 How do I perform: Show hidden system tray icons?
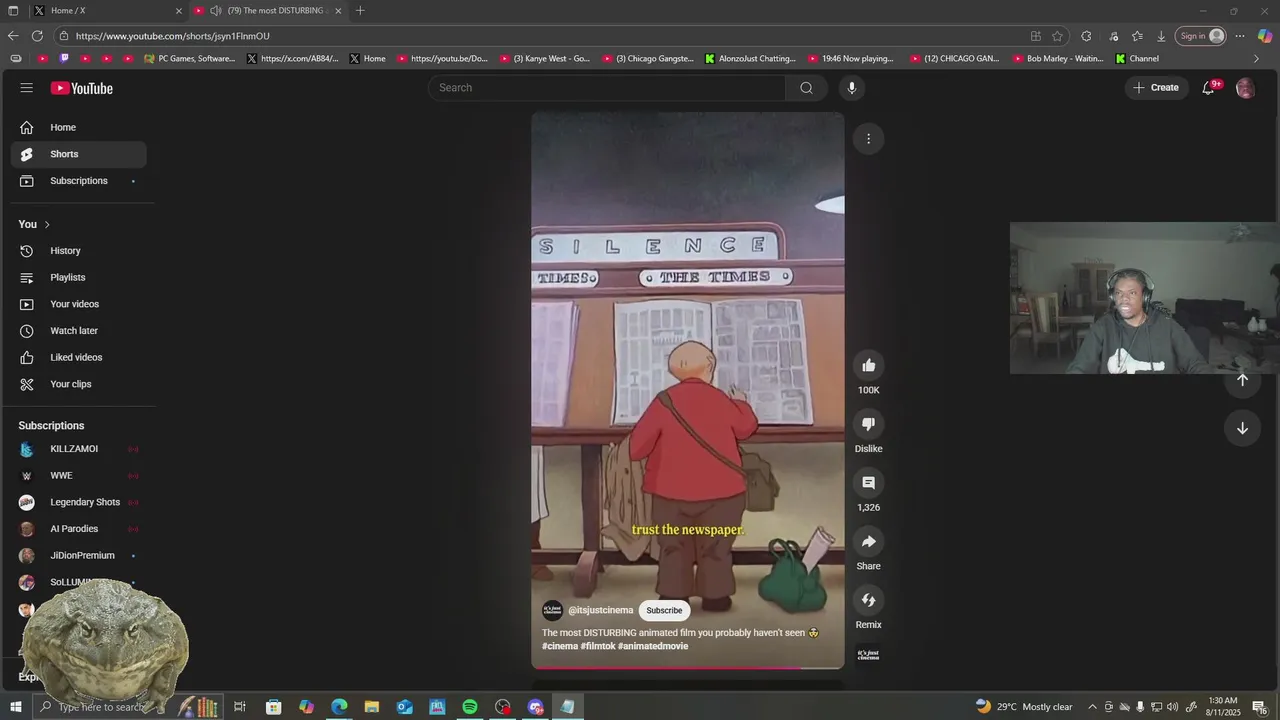1092,707
